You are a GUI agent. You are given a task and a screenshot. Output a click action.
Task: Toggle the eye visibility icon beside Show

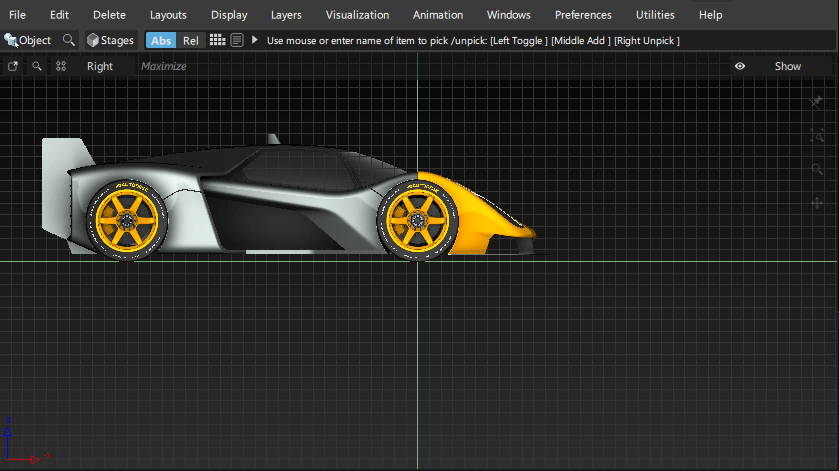point(740,66)
